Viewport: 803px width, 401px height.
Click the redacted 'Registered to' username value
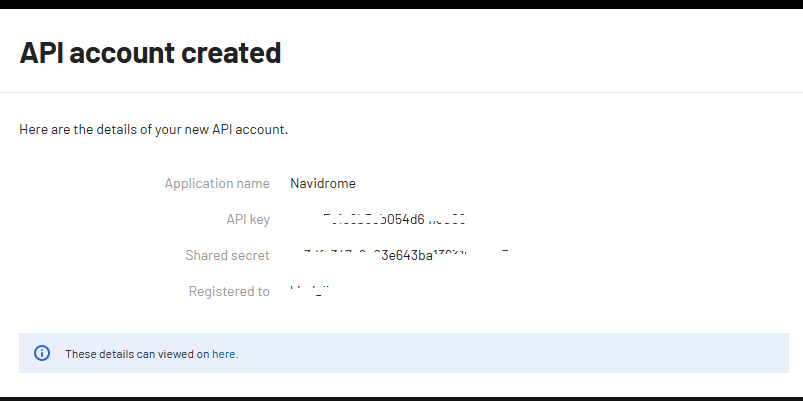coord(308,291)
